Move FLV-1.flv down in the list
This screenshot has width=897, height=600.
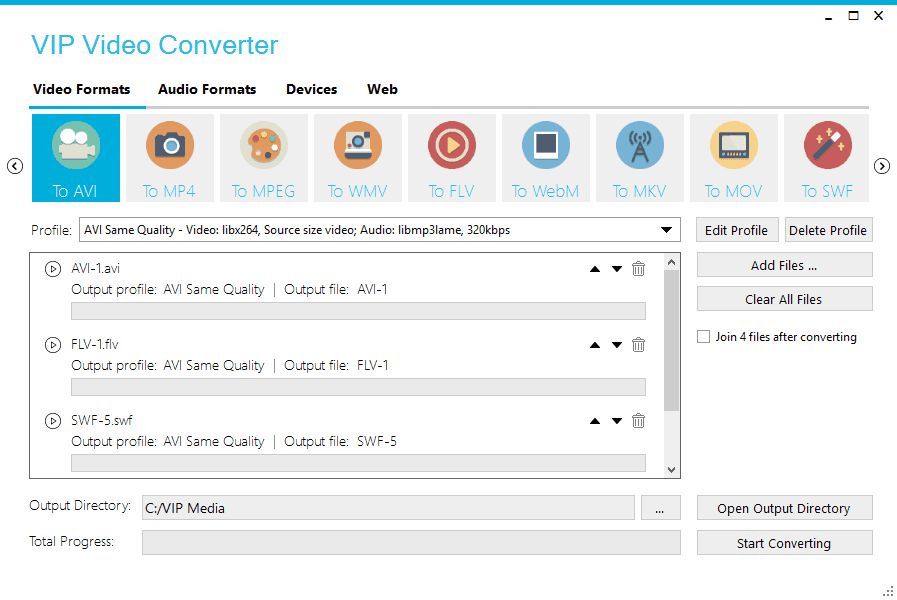(617, 345)
